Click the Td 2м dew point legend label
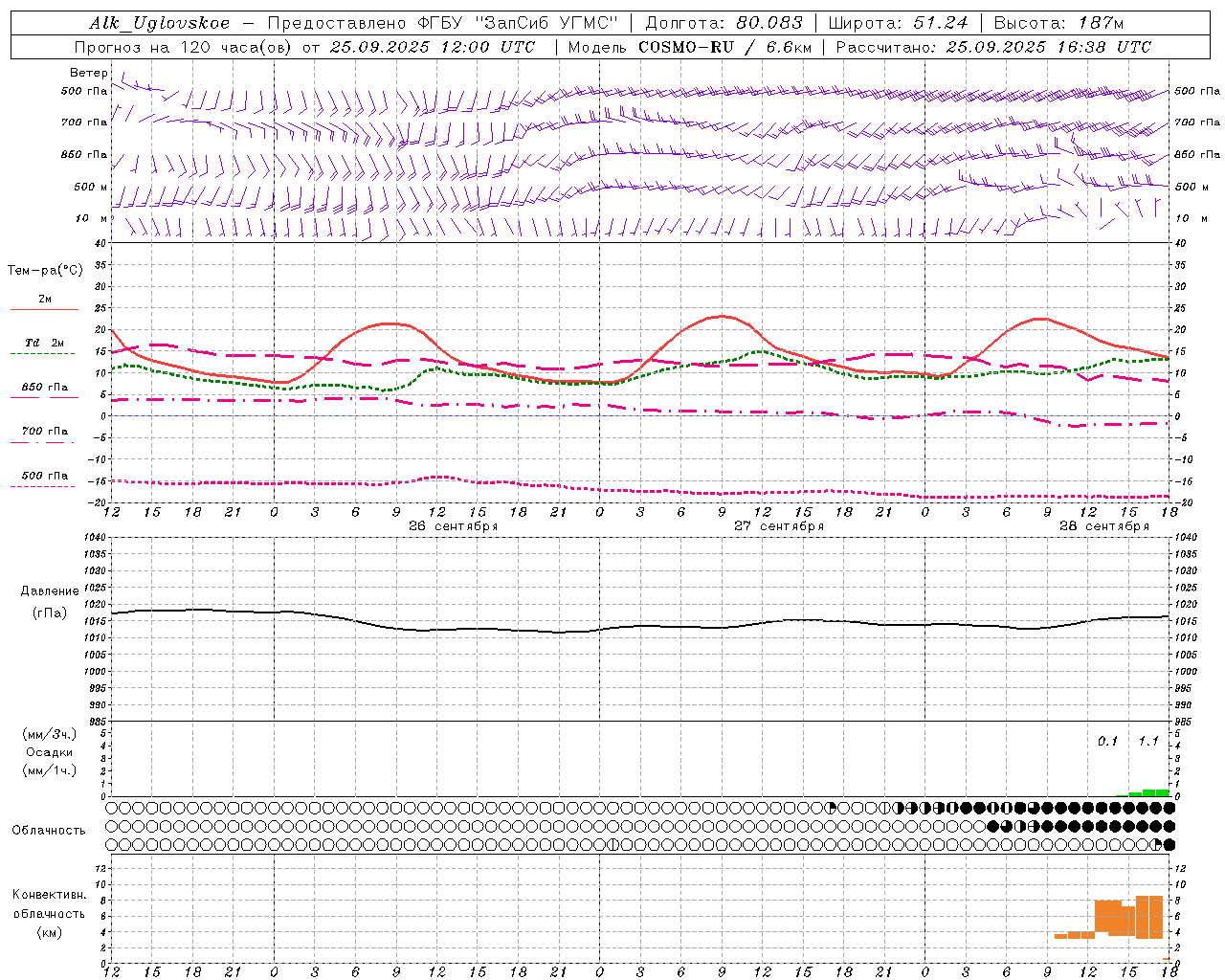The width and height of the screenshot is (1225, 980). 45,343
